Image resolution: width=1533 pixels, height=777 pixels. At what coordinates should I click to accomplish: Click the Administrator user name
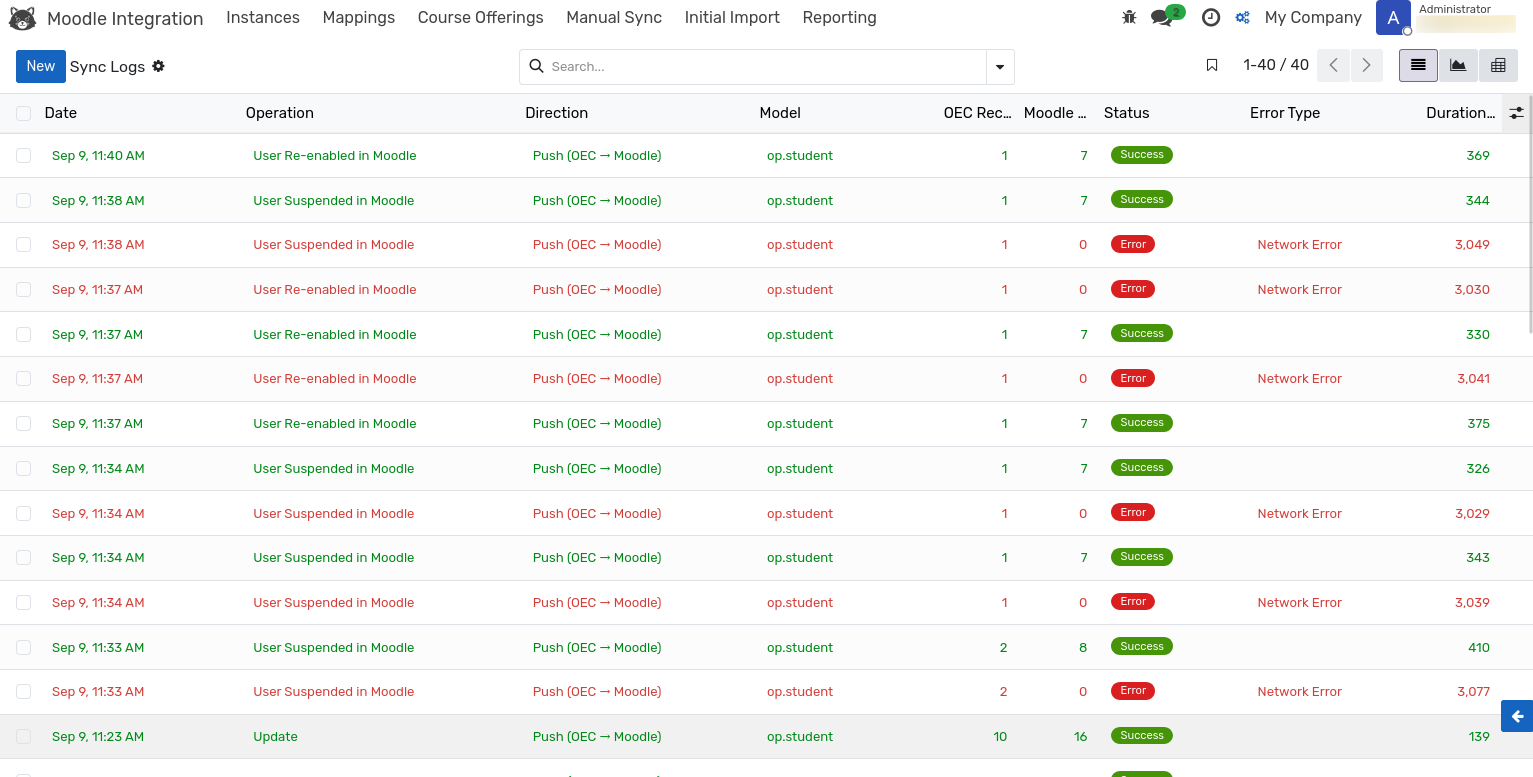click(1455, 9)
